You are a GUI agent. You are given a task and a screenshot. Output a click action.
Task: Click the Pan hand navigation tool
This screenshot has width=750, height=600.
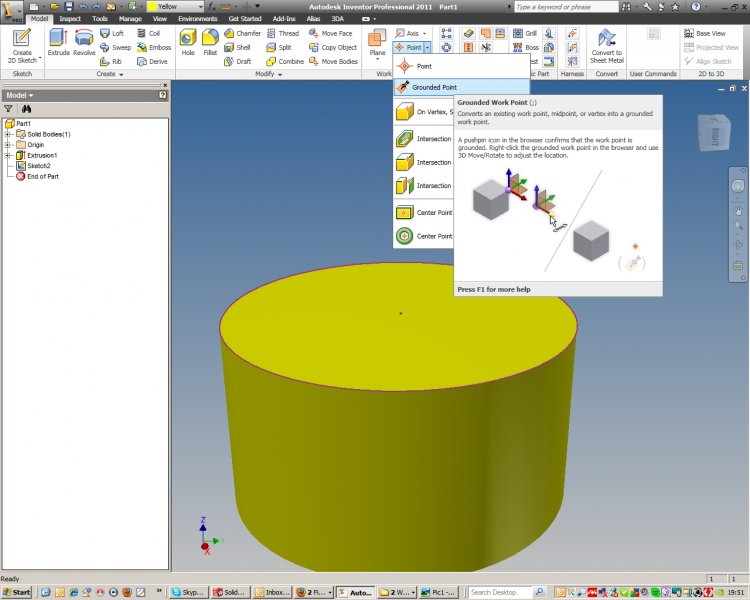point(738,211)
